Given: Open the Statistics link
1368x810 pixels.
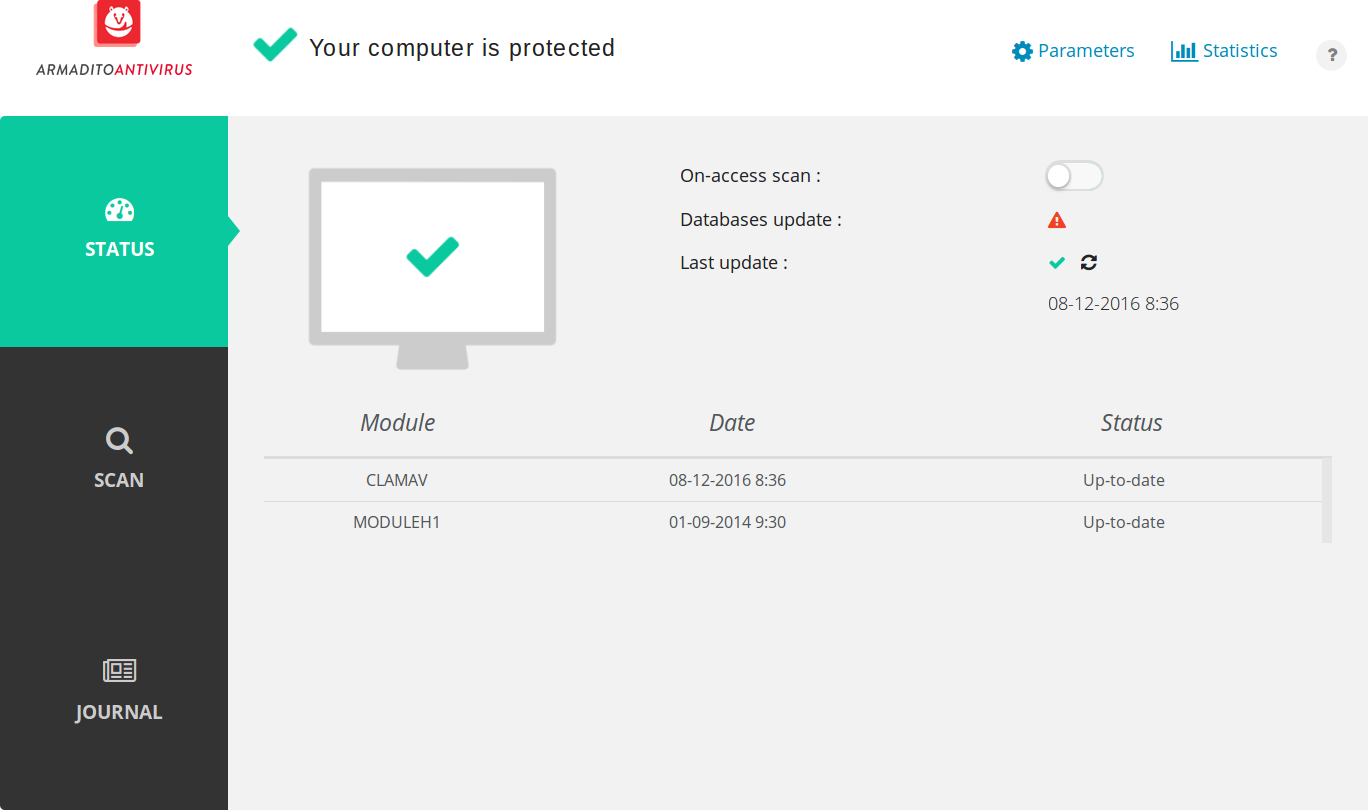Looking at the screenshot, I should (x=1240, y=51).
